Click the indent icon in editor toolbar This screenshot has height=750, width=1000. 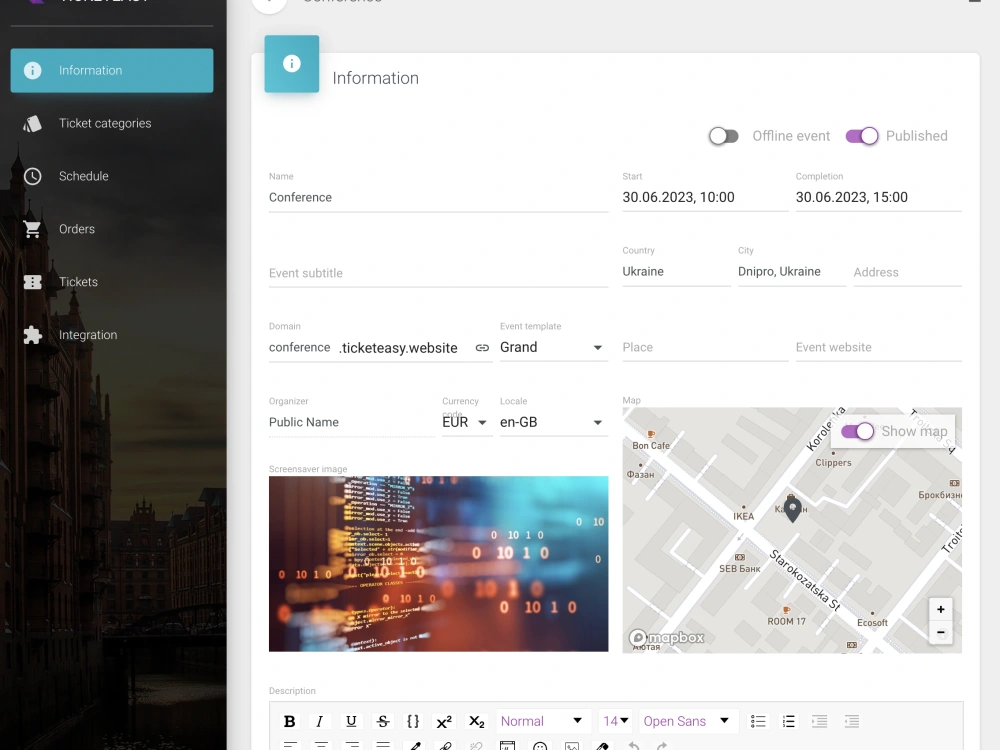[820, 721]
